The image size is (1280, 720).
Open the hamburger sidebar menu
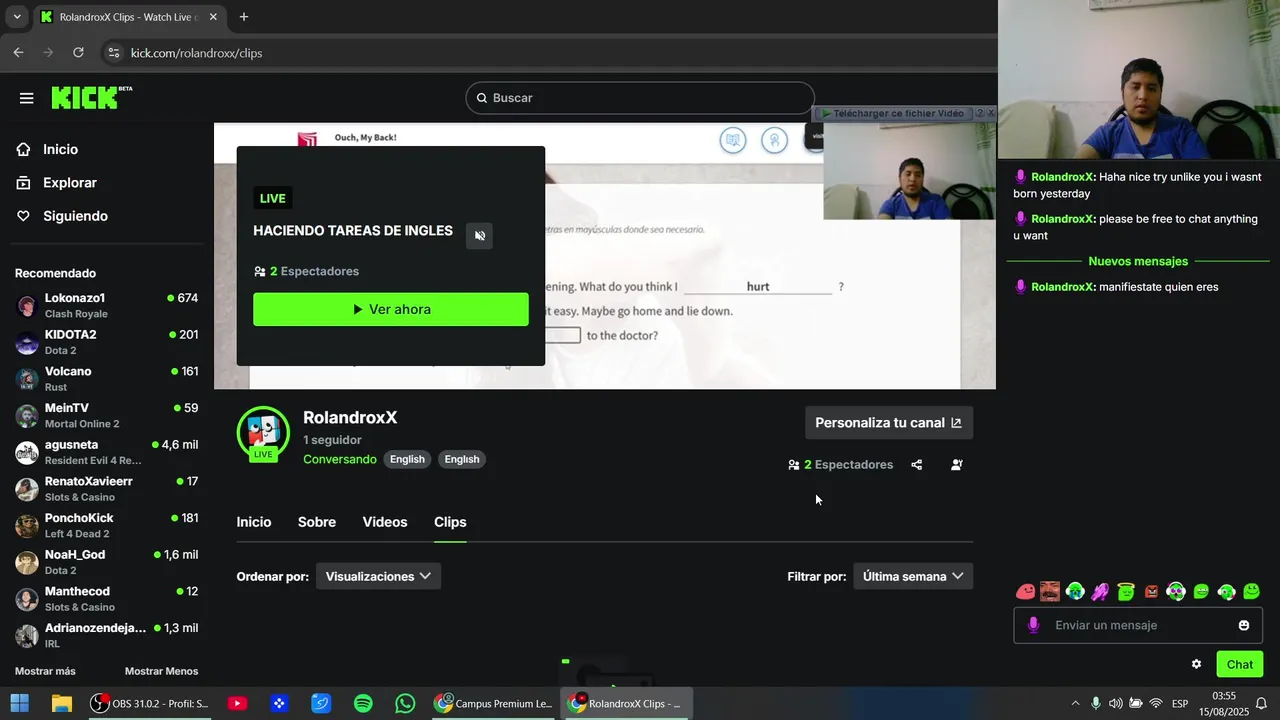(x=27, y=98)
